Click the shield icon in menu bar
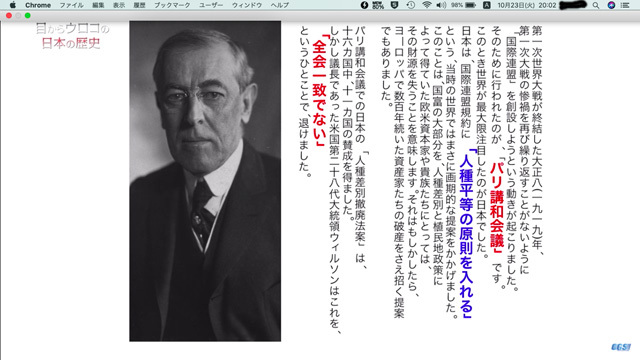 [394, 5]
